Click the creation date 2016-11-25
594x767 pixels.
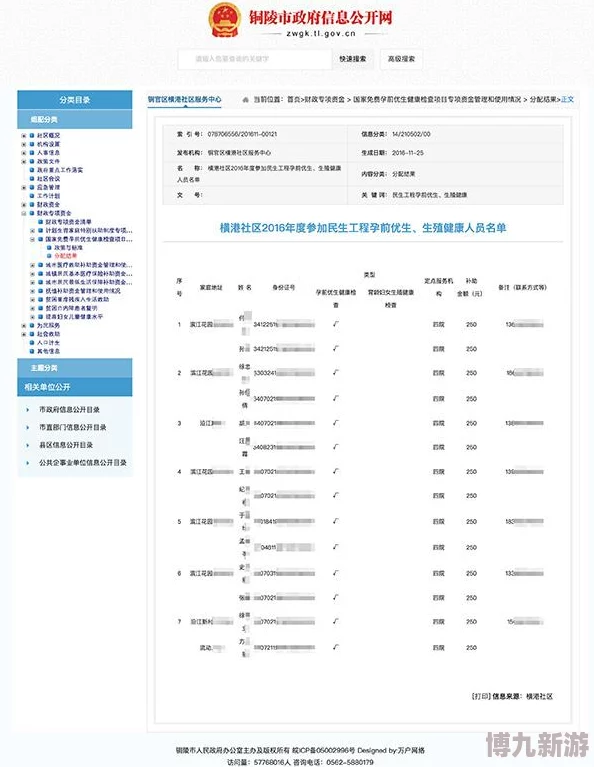408,153
